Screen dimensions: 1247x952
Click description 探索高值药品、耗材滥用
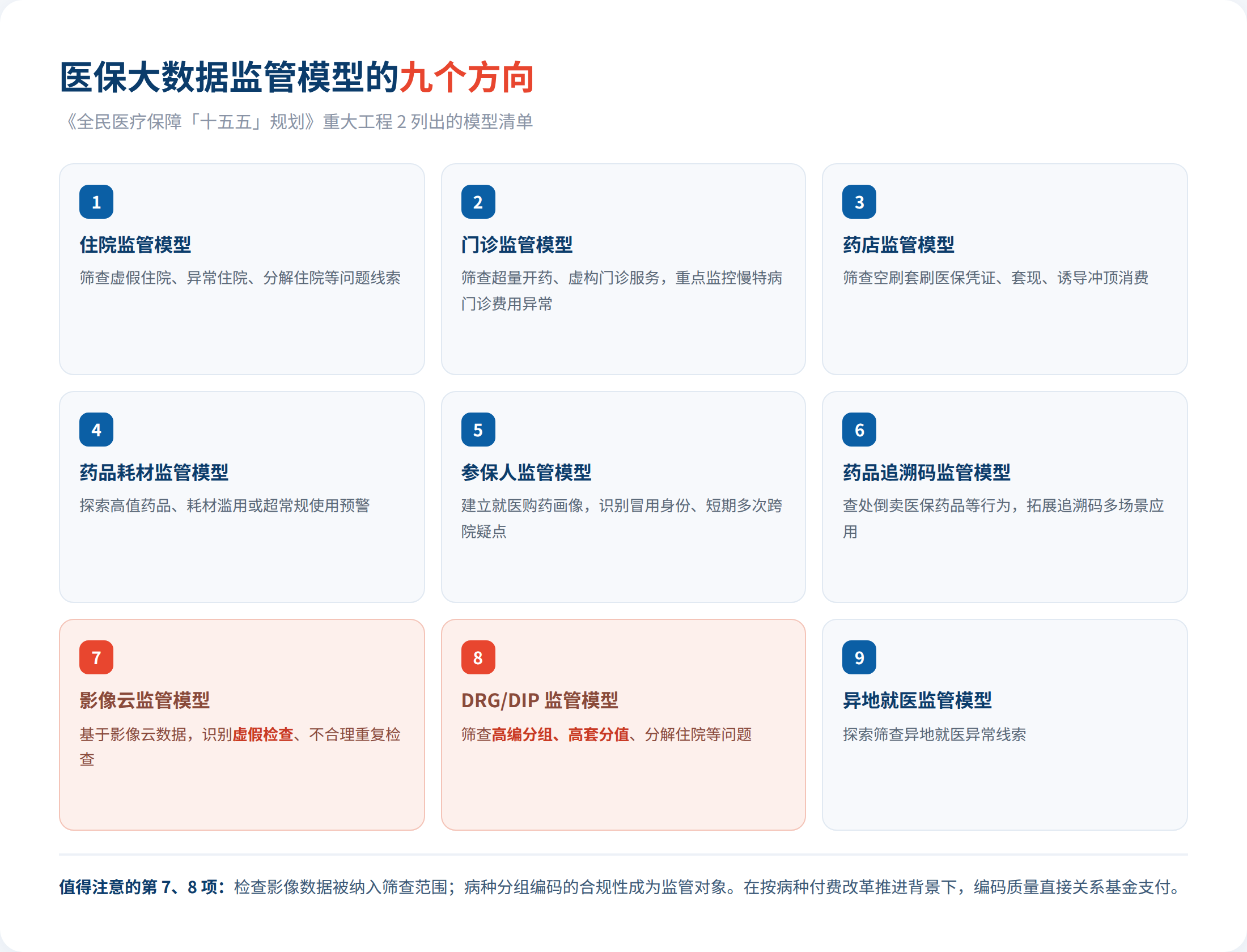[x=225, y=505]
